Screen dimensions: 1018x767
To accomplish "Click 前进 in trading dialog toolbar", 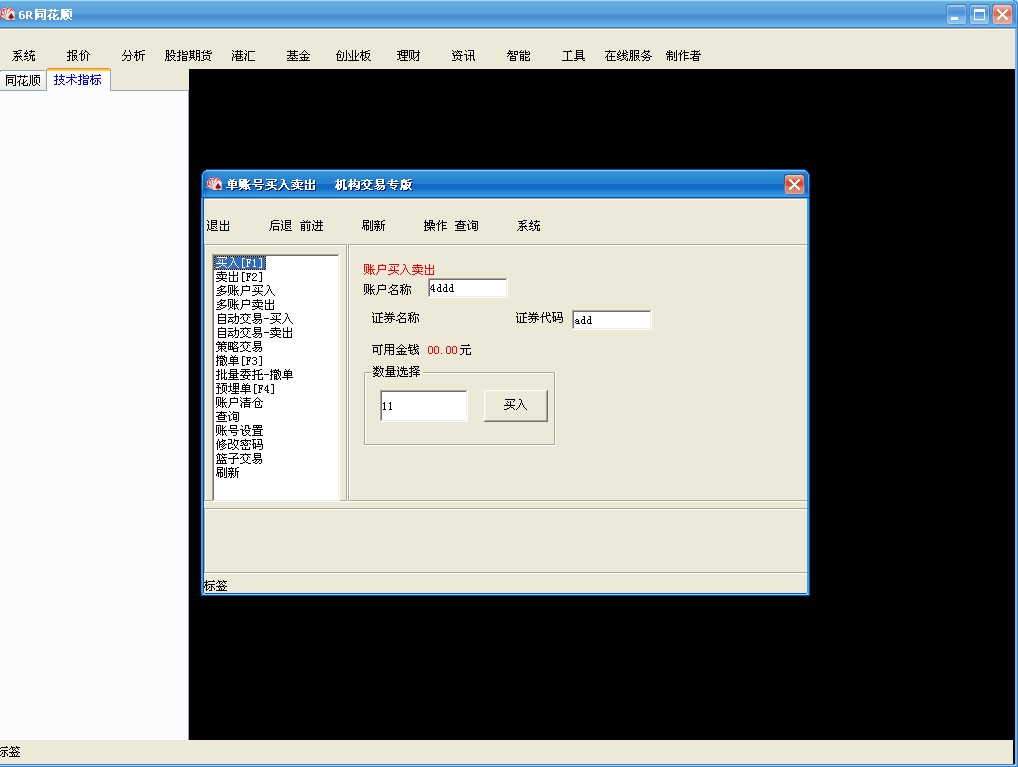I will (312, 225).
